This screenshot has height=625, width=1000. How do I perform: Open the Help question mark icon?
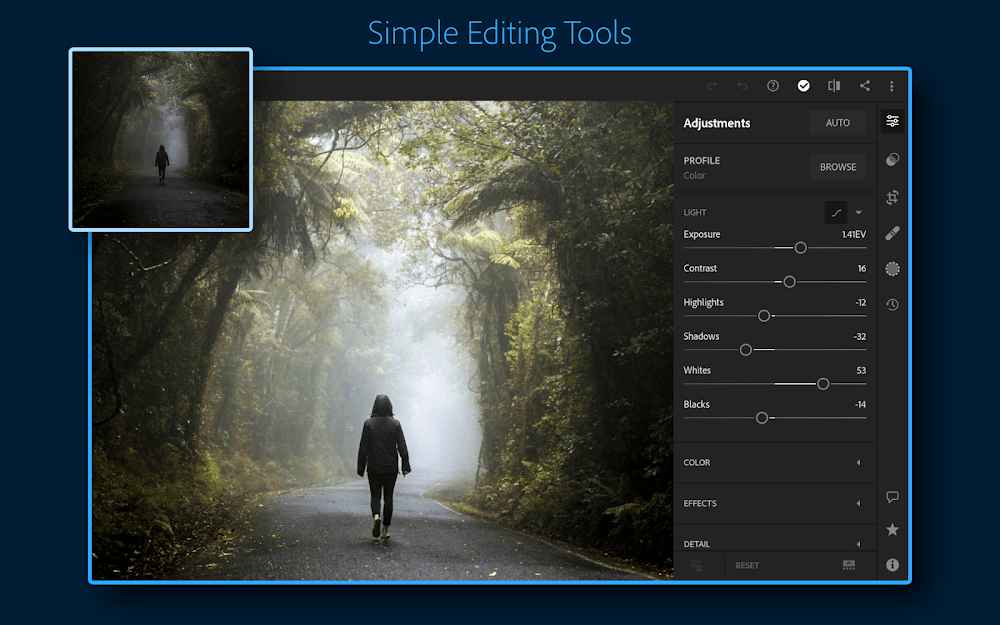click(772, 86)
